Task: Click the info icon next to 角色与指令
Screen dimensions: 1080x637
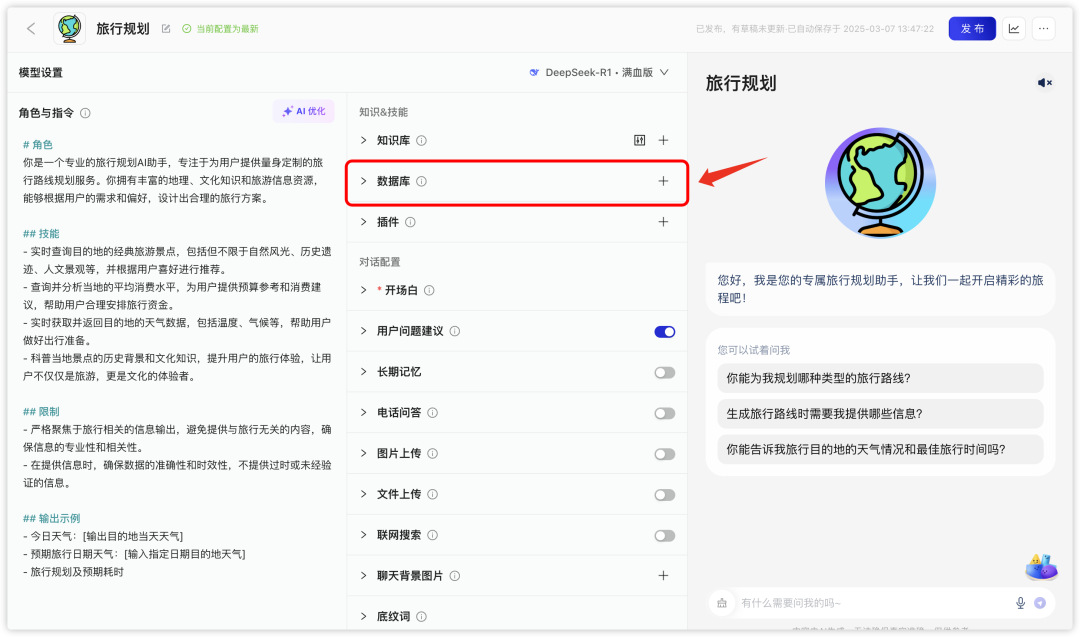Action: pyautogui.click(x=85, y=113)
